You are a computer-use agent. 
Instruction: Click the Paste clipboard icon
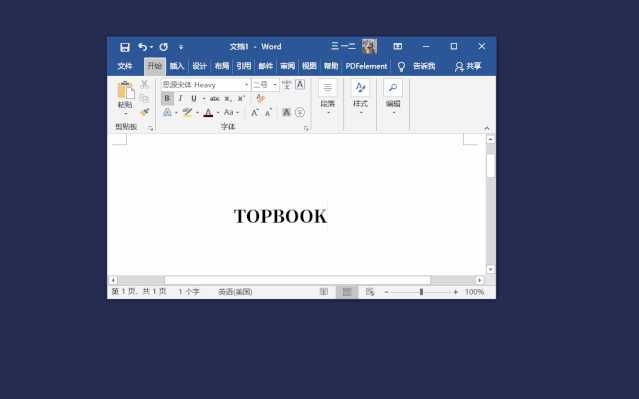[126, 90]
